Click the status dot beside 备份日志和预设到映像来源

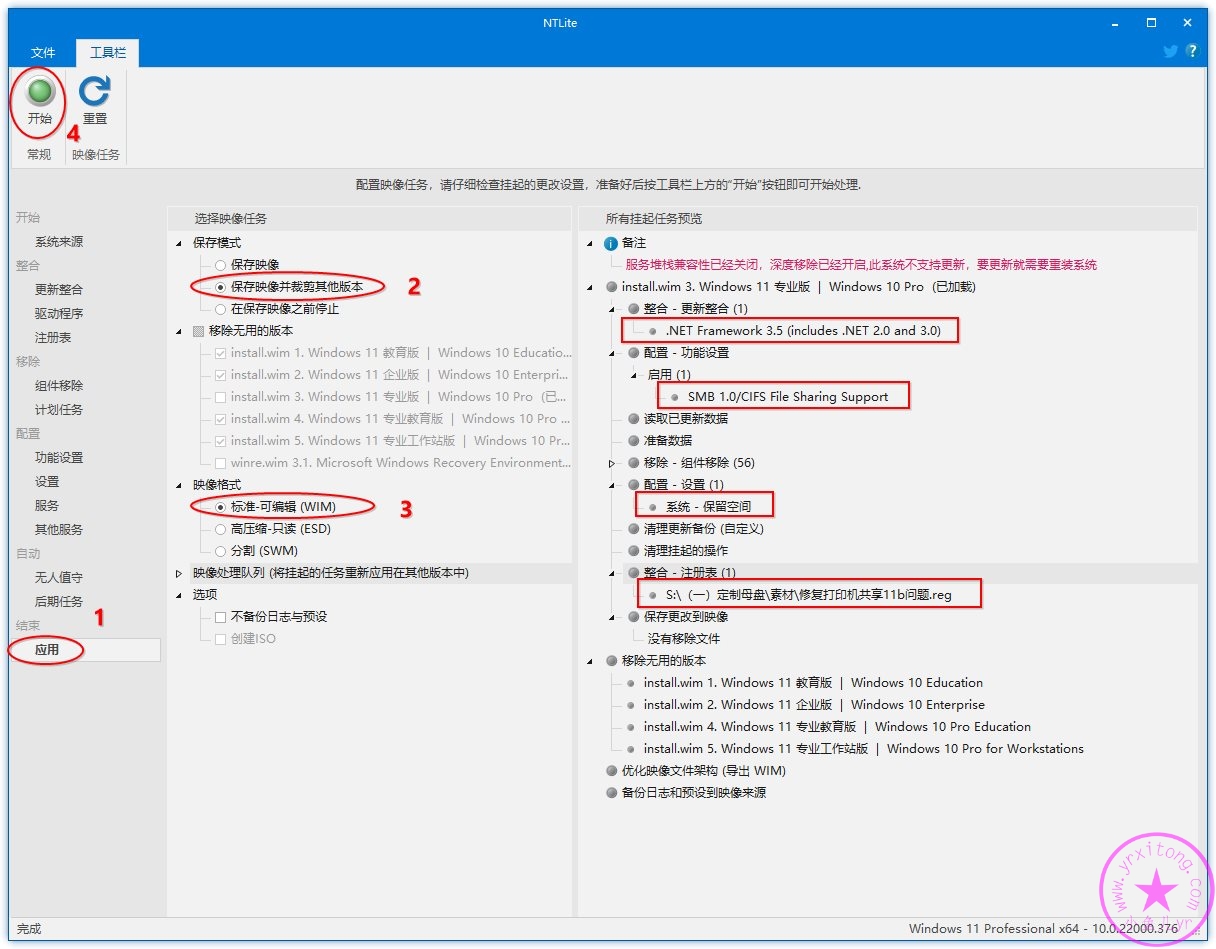coord(611,793)
